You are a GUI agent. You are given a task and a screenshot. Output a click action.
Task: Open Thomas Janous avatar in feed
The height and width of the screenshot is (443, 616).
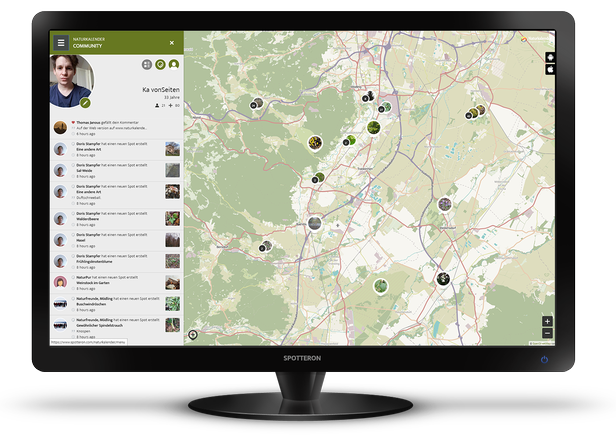(60, 128)
